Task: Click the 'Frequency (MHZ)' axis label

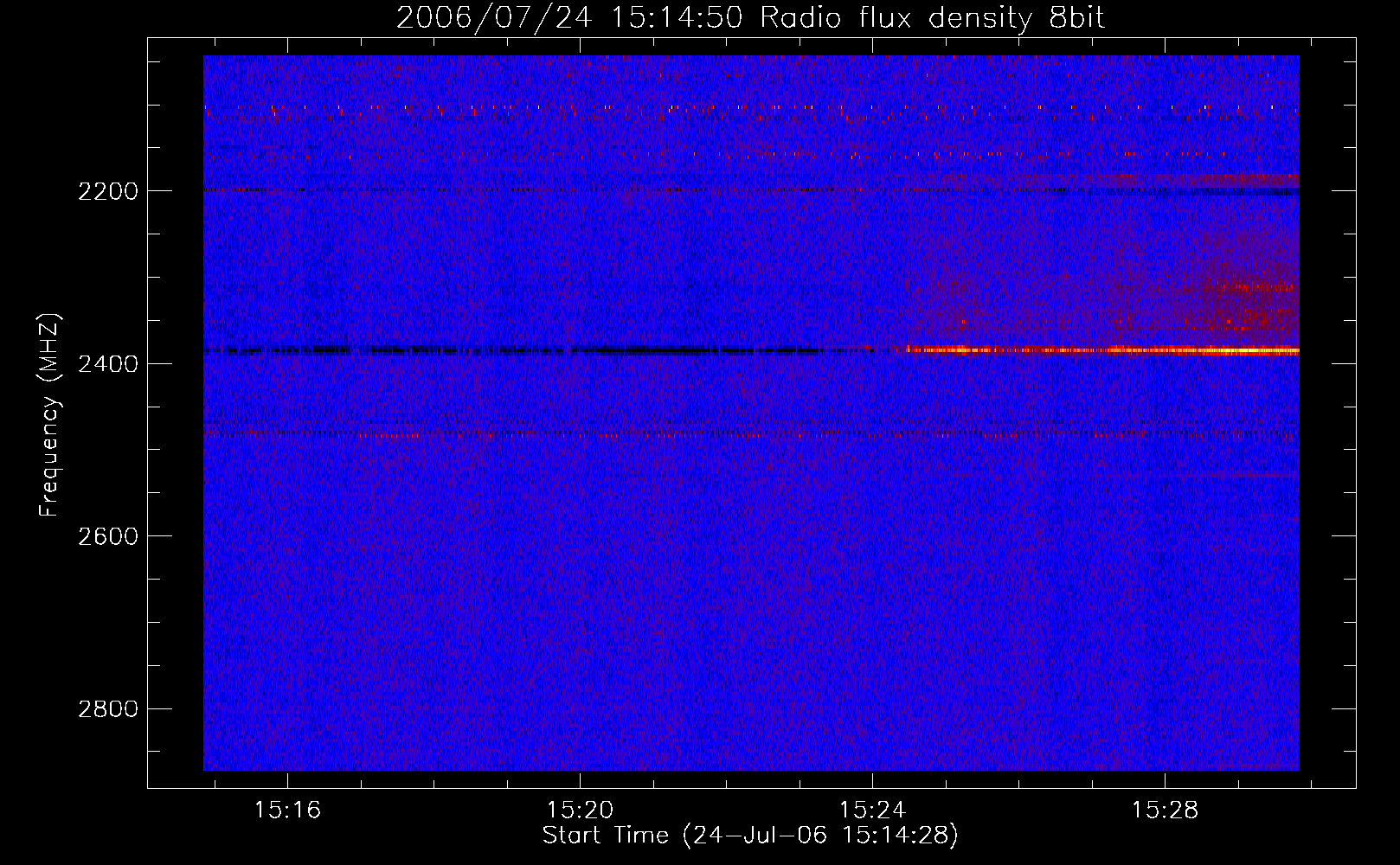Action: pos(49,415)
